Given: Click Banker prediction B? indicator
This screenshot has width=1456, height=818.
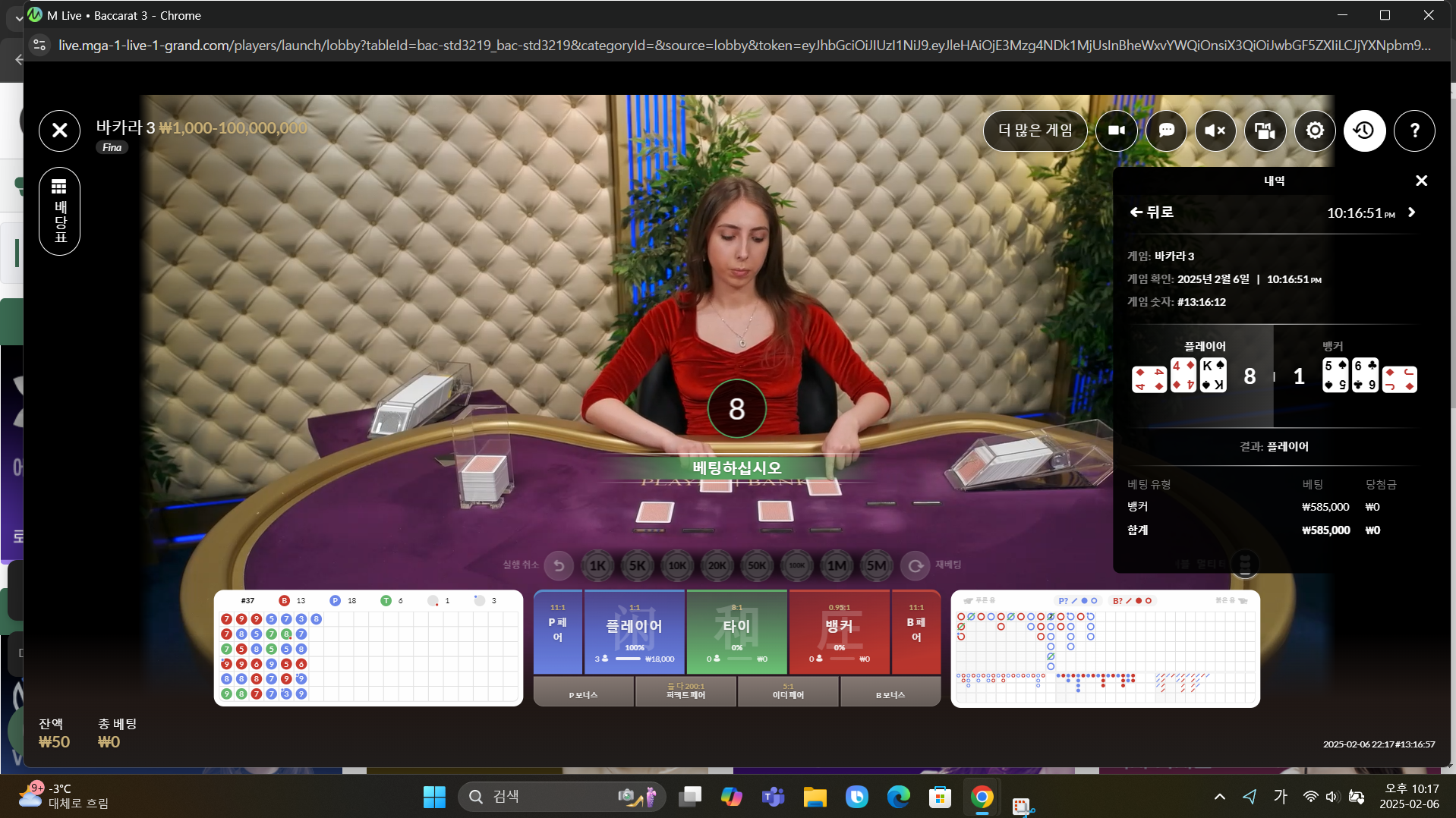Looking at the screenshot, I should click(x=1133, y=601).
